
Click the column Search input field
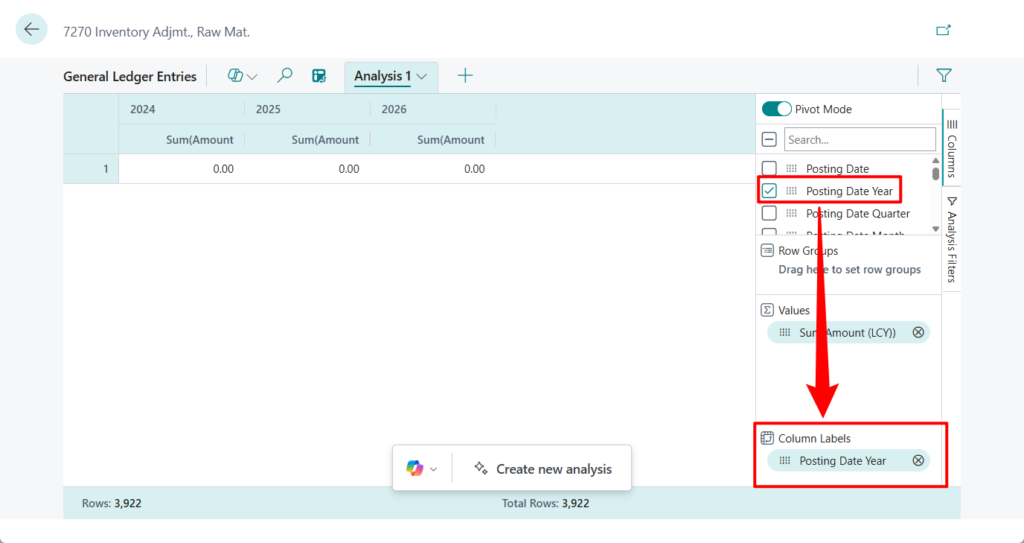click(x=859, y=140)
